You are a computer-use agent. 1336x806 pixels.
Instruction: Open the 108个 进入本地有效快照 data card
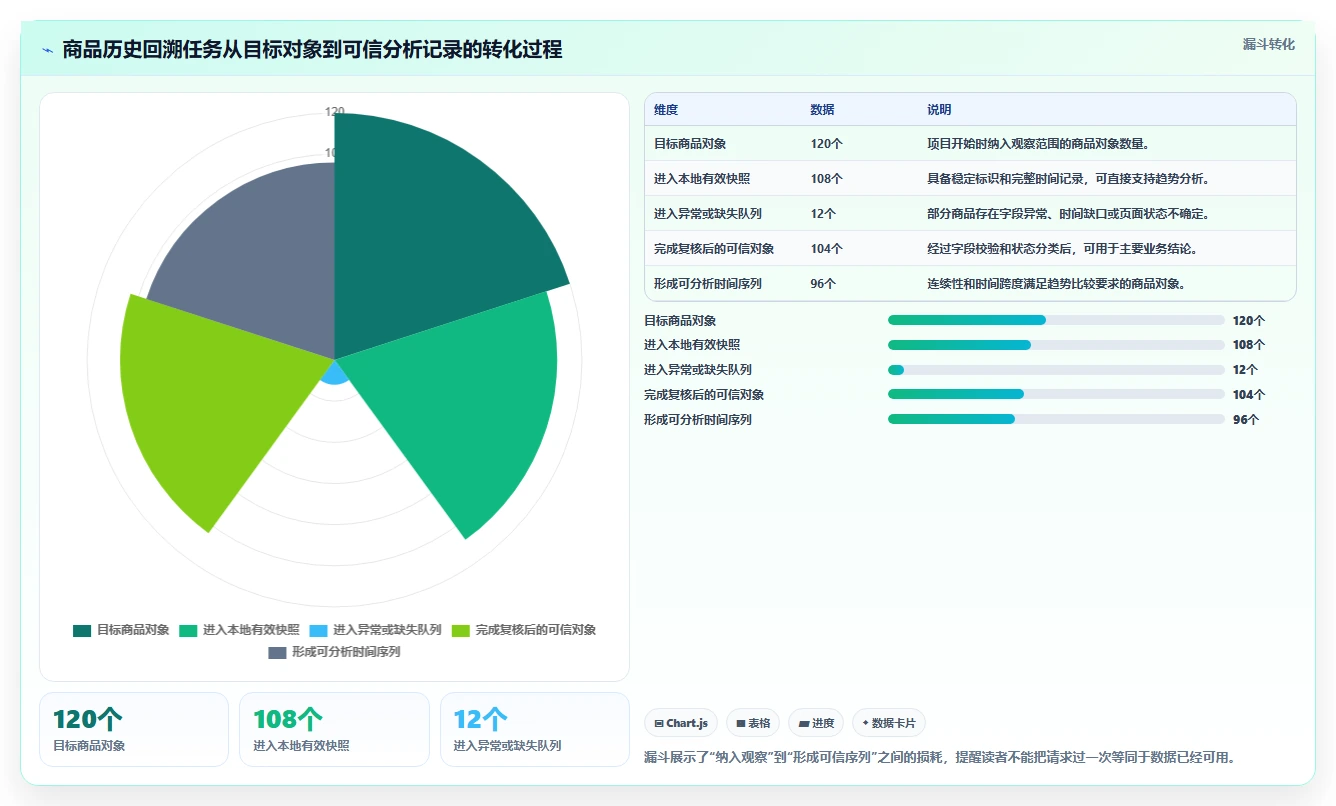334,730
